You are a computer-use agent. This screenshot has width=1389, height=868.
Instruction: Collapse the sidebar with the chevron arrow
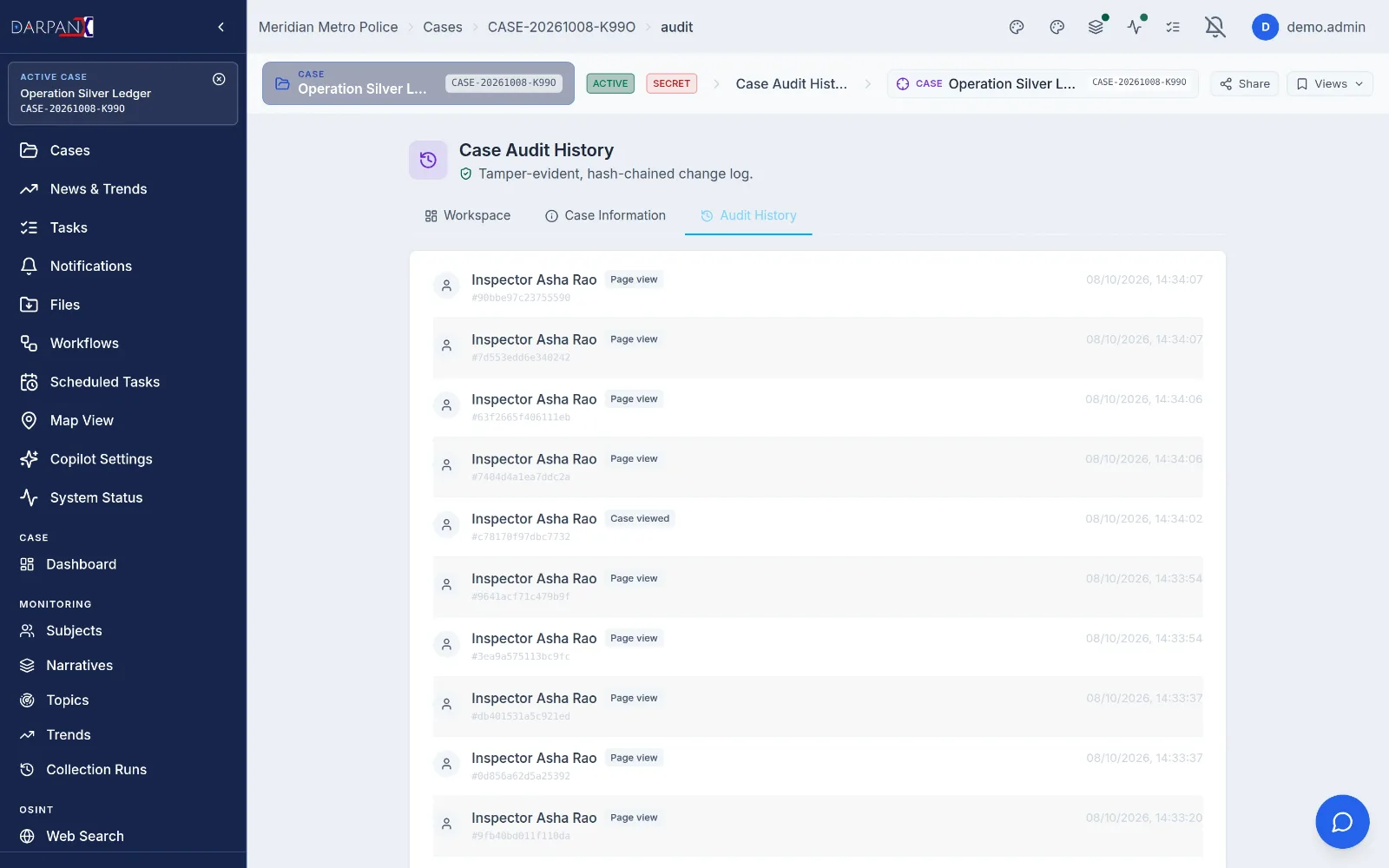221,27
